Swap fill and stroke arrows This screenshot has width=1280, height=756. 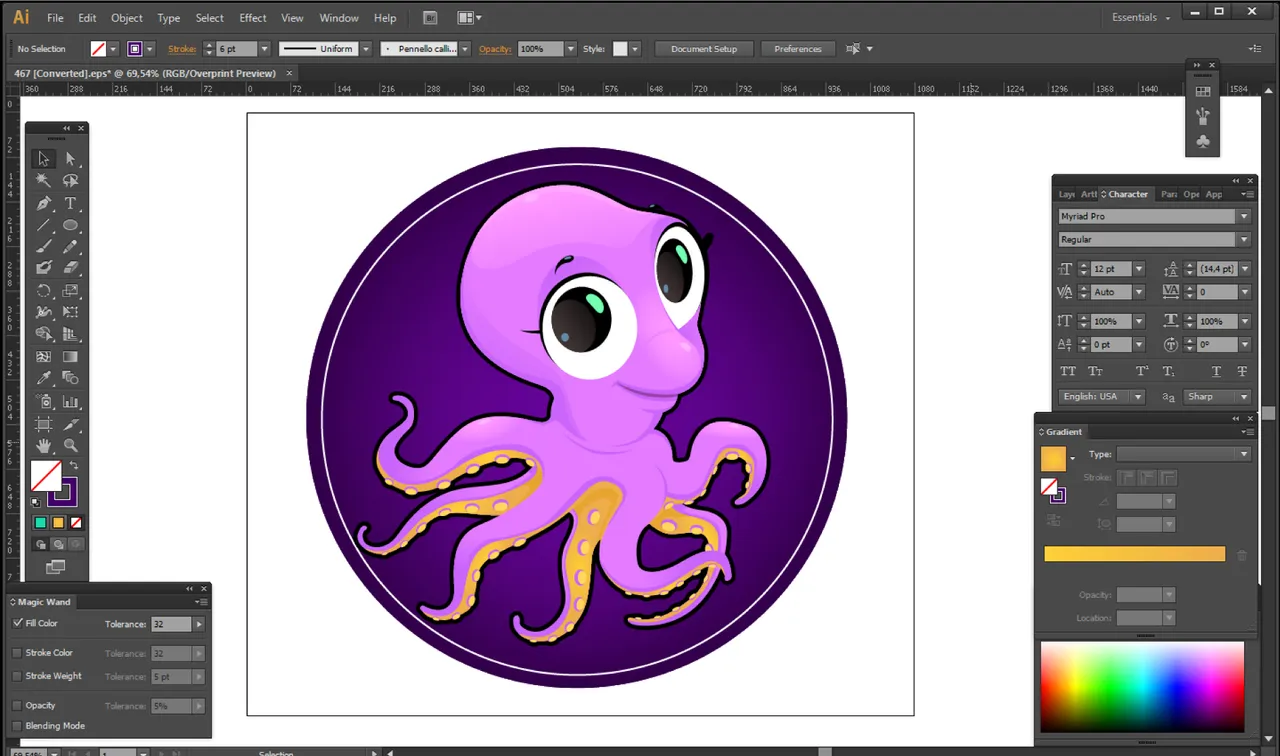click(73, 466)
